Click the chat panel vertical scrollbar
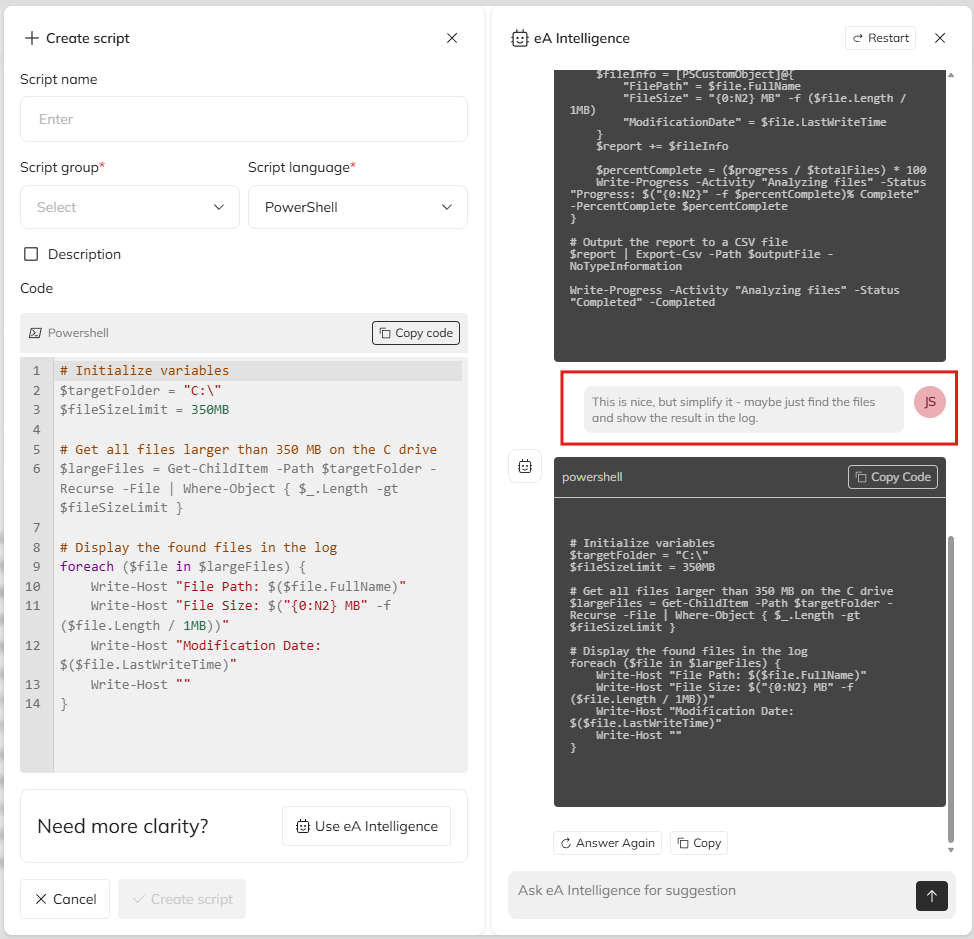The image size is (974, 939). pos(950,690)
